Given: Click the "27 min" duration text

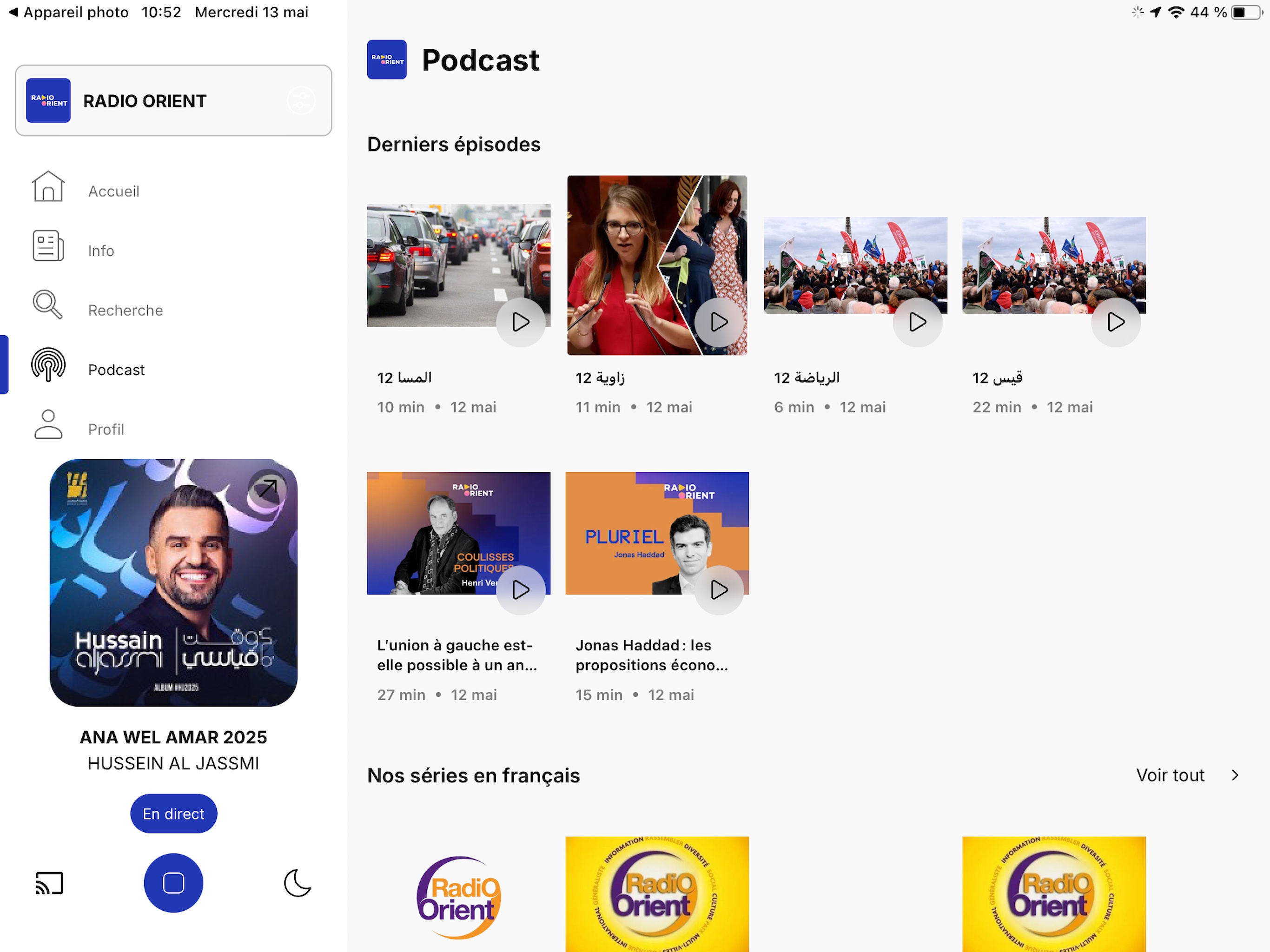Looking at the screenshot, I should tap(401, 695).
